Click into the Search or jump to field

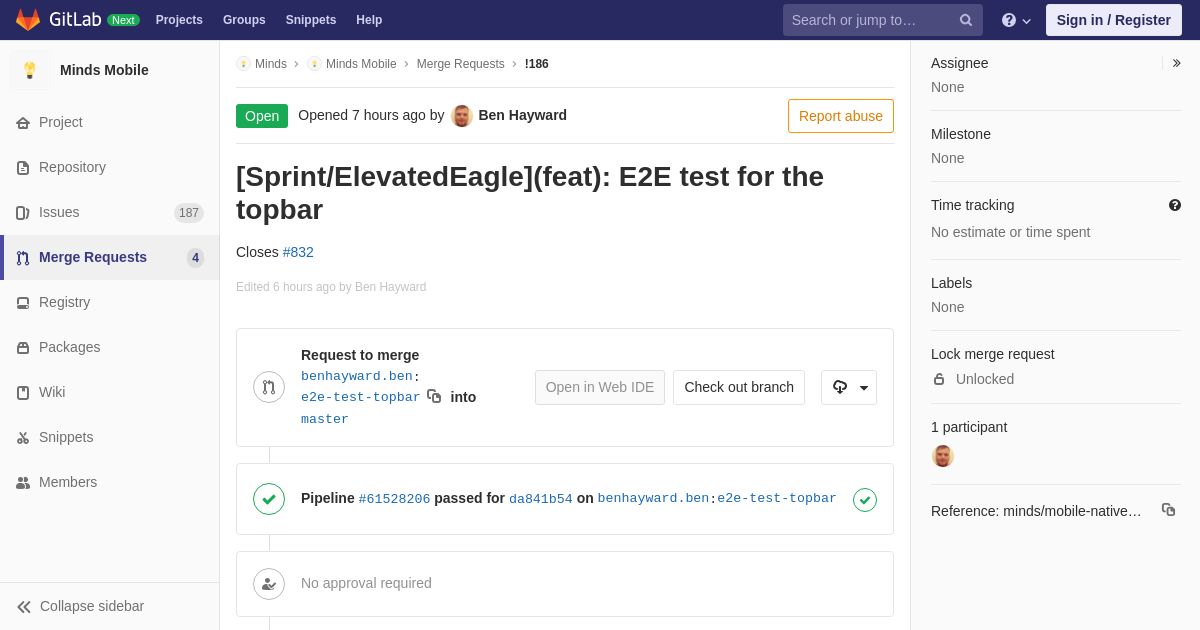[x=870, y=20]
